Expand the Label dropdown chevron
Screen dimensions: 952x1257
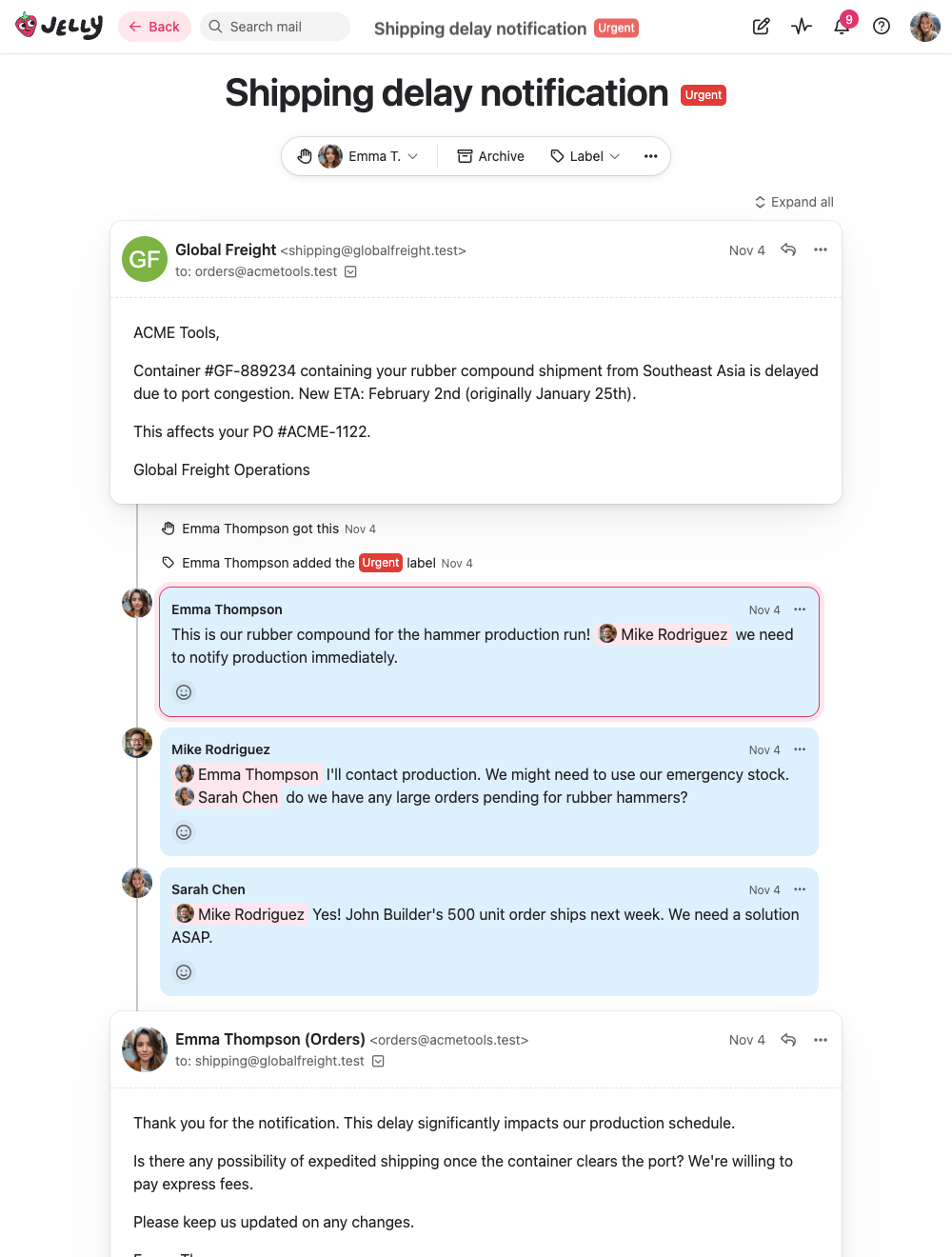click(x=616, y=155)
